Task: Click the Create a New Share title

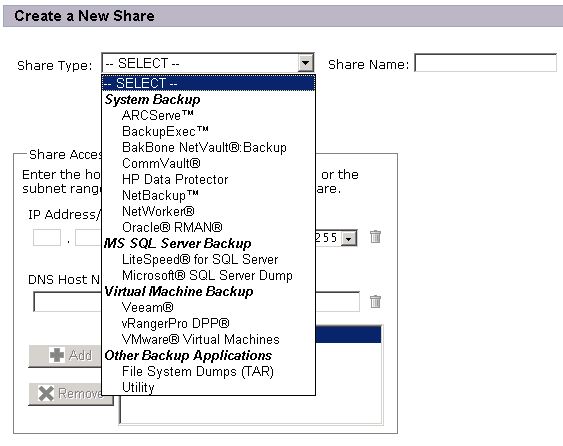Action: coord(84,16)
